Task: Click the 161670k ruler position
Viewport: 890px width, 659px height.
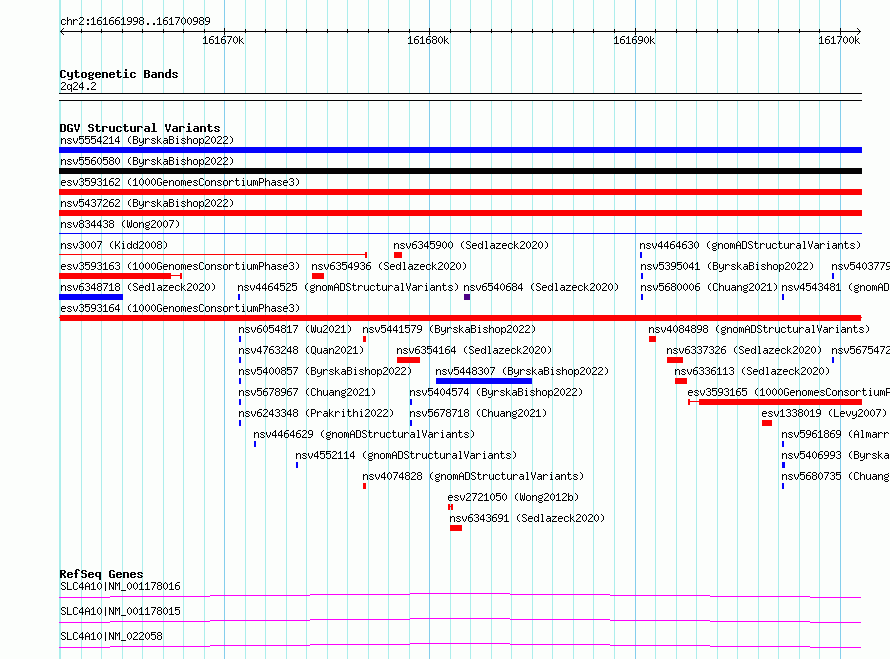Action: 223,40
